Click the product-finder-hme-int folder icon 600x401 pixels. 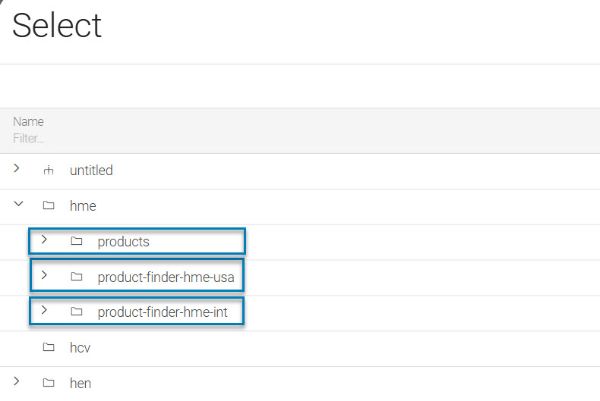(x=77, y=312)
